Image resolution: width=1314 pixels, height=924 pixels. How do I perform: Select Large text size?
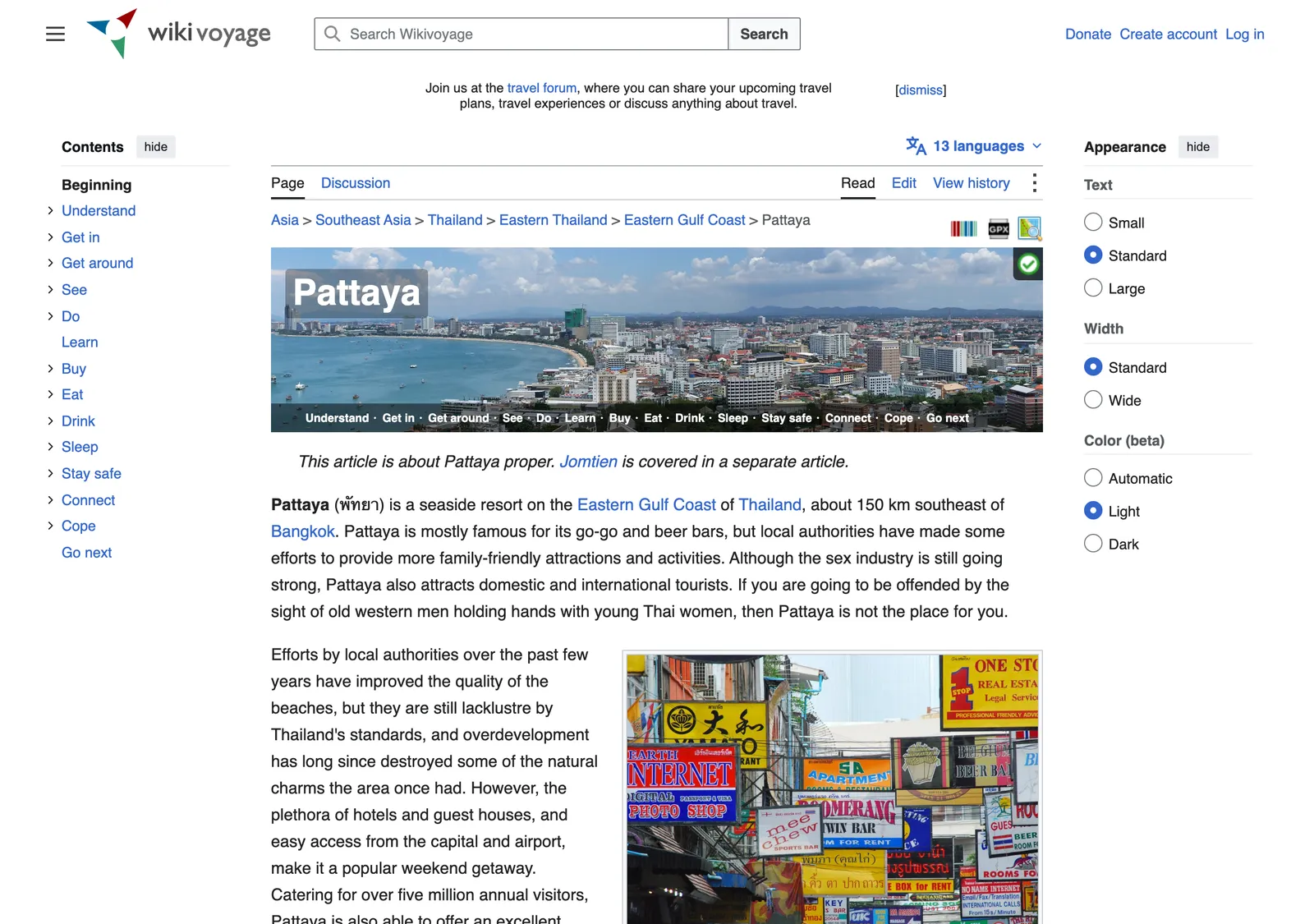coord(1093,287)
